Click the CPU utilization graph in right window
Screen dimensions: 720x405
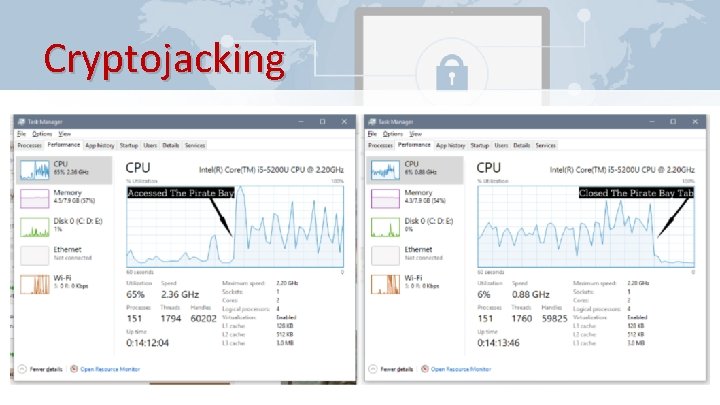click(x=586, y=226)
